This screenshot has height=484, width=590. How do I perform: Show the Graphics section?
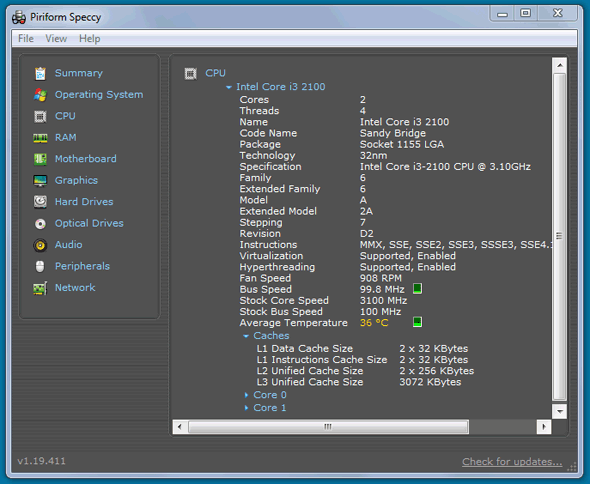tap(76, 180)
